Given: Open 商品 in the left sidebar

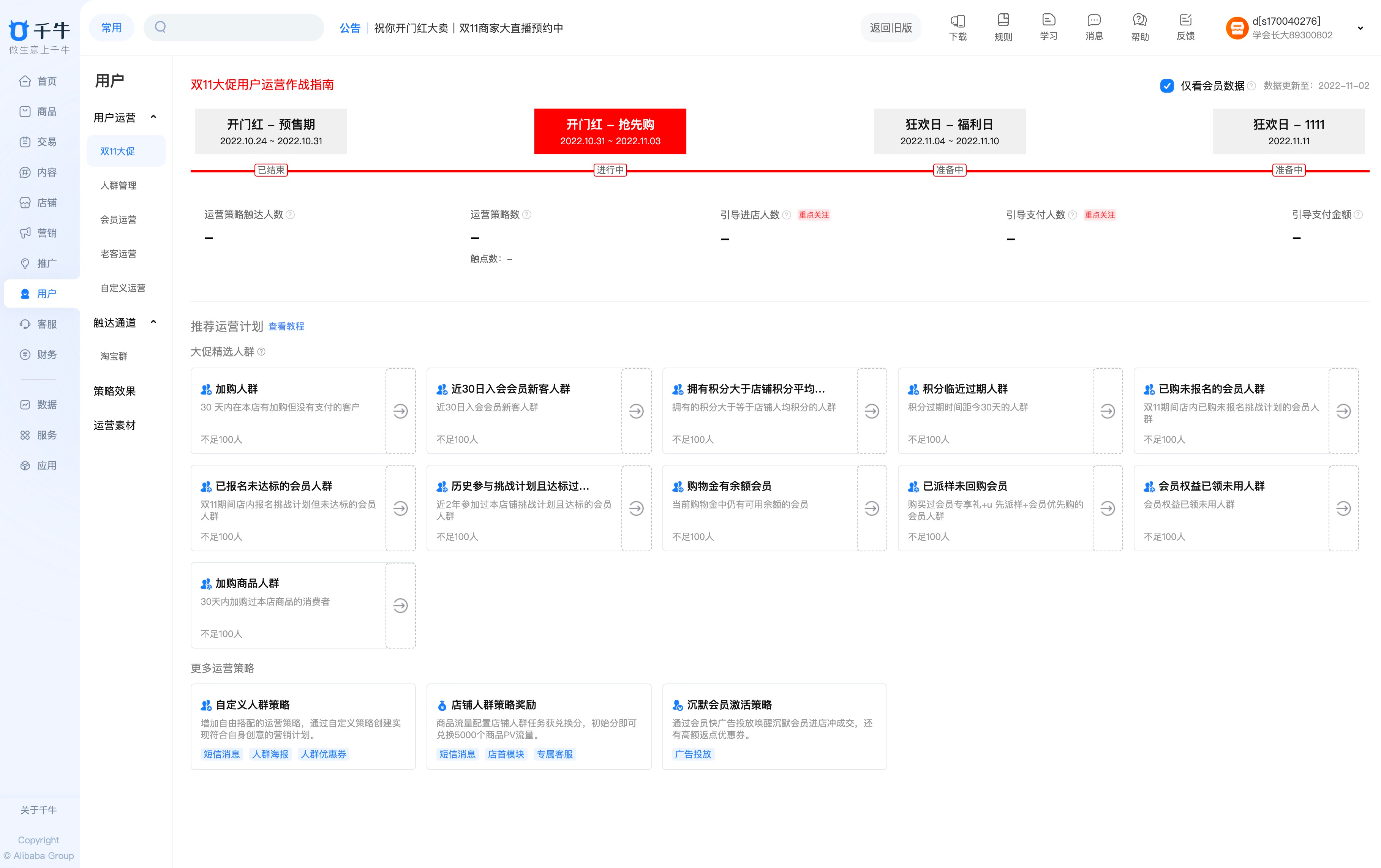Looking at the screenshot, I should click(x=46, y=111).
